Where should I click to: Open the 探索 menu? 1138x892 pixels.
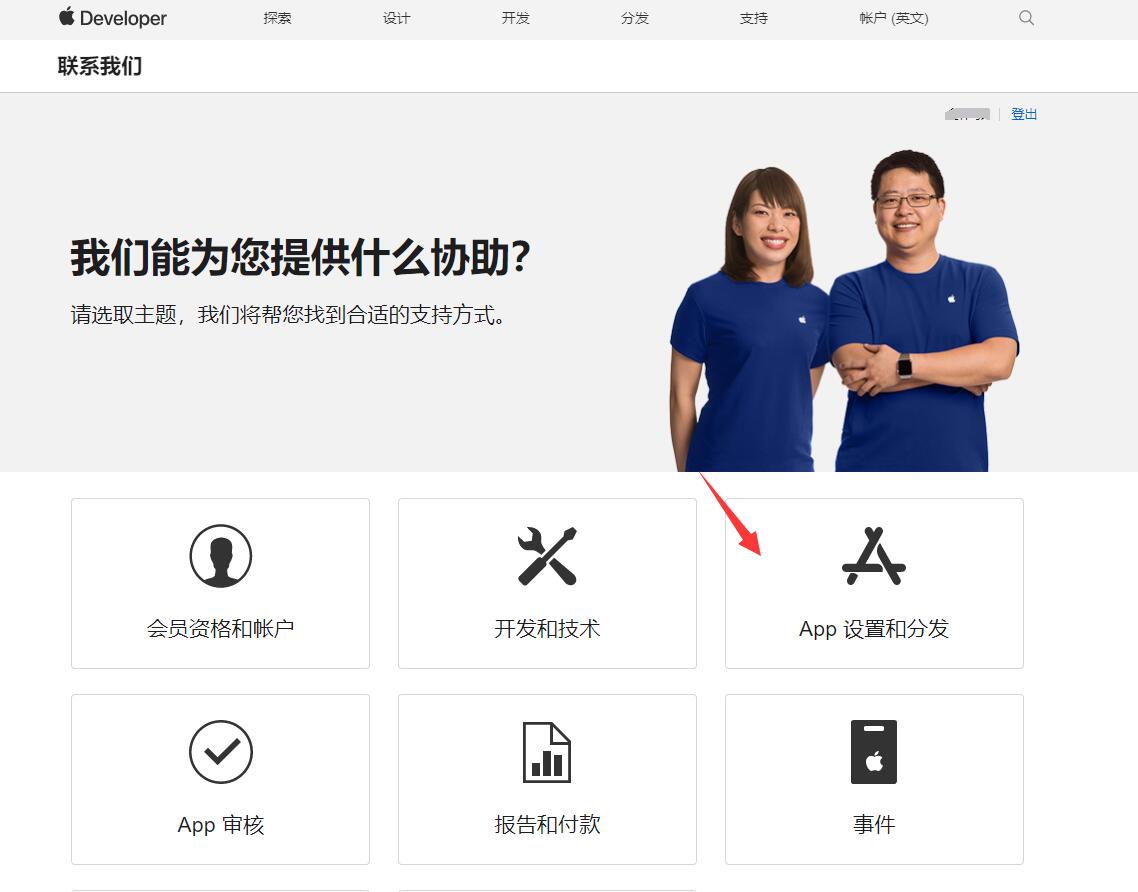(277, 18)
